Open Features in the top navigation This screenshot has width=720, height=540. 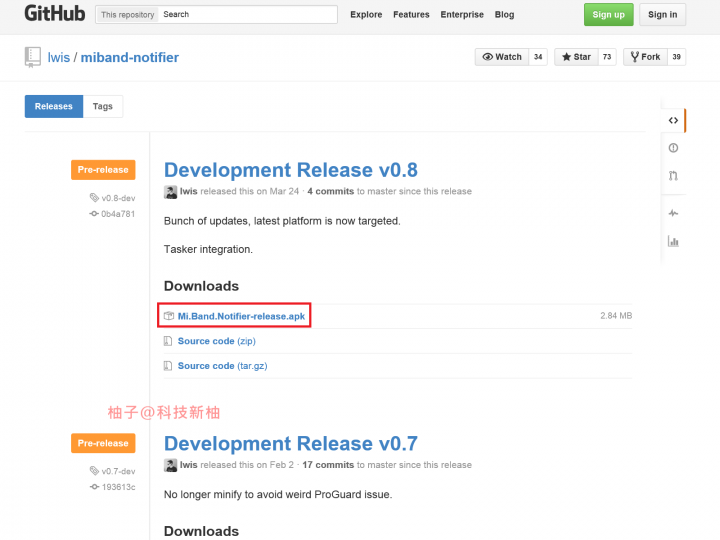pyautogui.click(x=411, y=15)
